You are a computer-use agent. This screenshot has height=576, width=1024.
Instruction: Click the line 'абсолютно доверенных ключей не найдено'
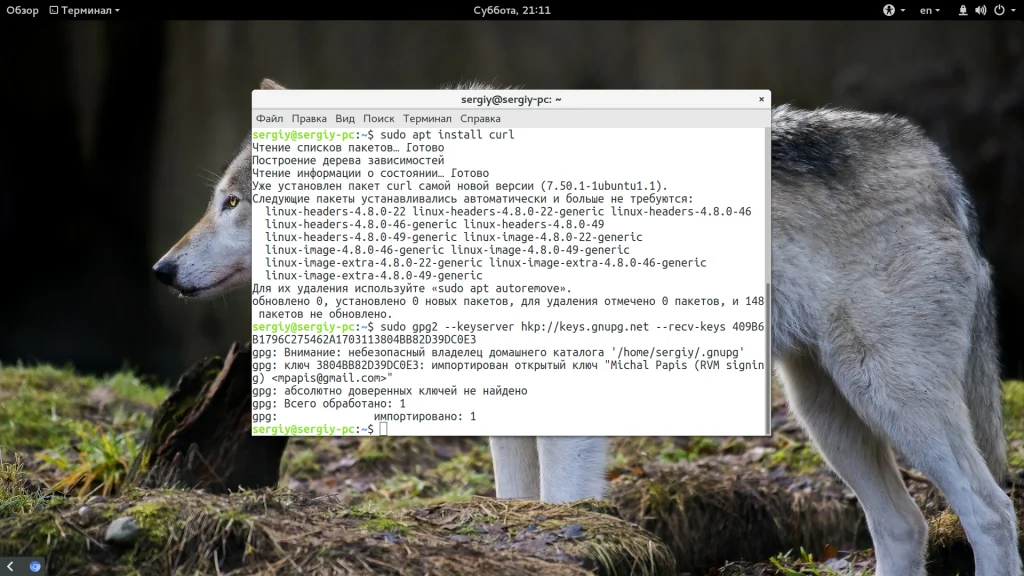[406, 391]
